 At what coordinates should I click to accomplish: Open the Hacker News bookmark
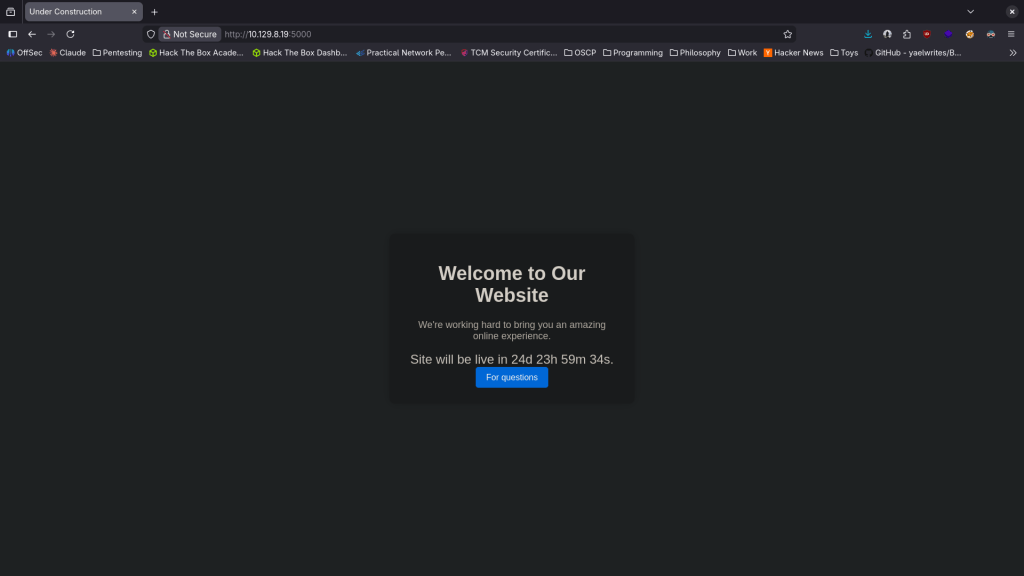[x=793, y=53]
